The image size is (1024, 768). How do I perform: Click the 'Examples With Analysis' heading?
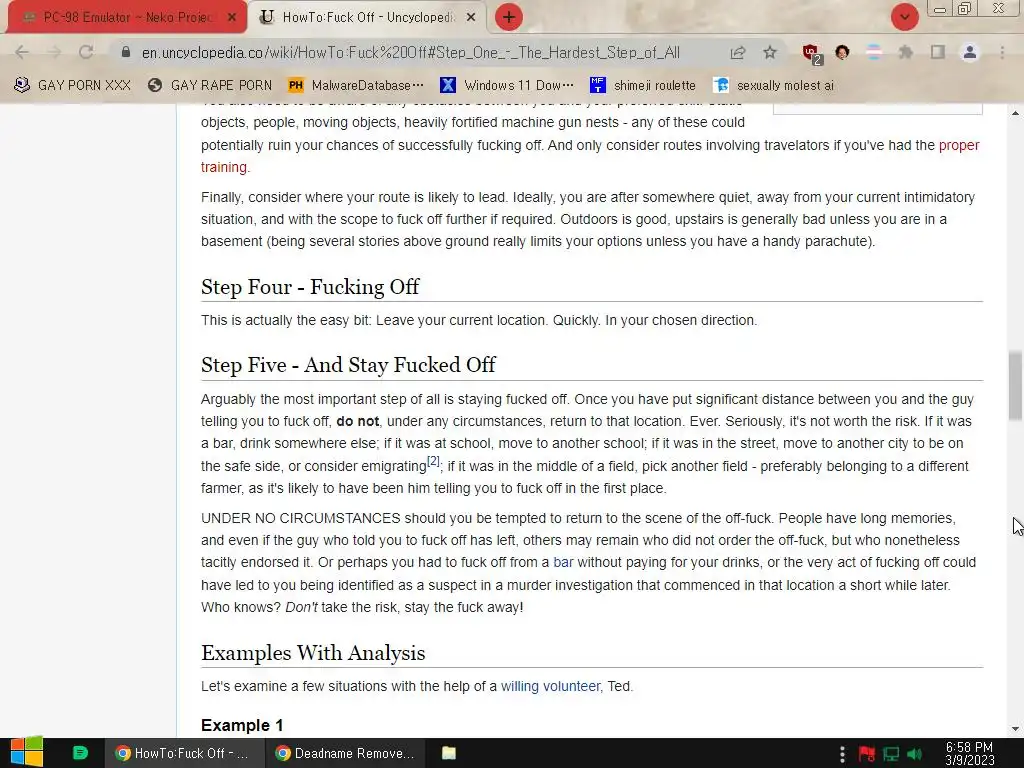(313, 652)
